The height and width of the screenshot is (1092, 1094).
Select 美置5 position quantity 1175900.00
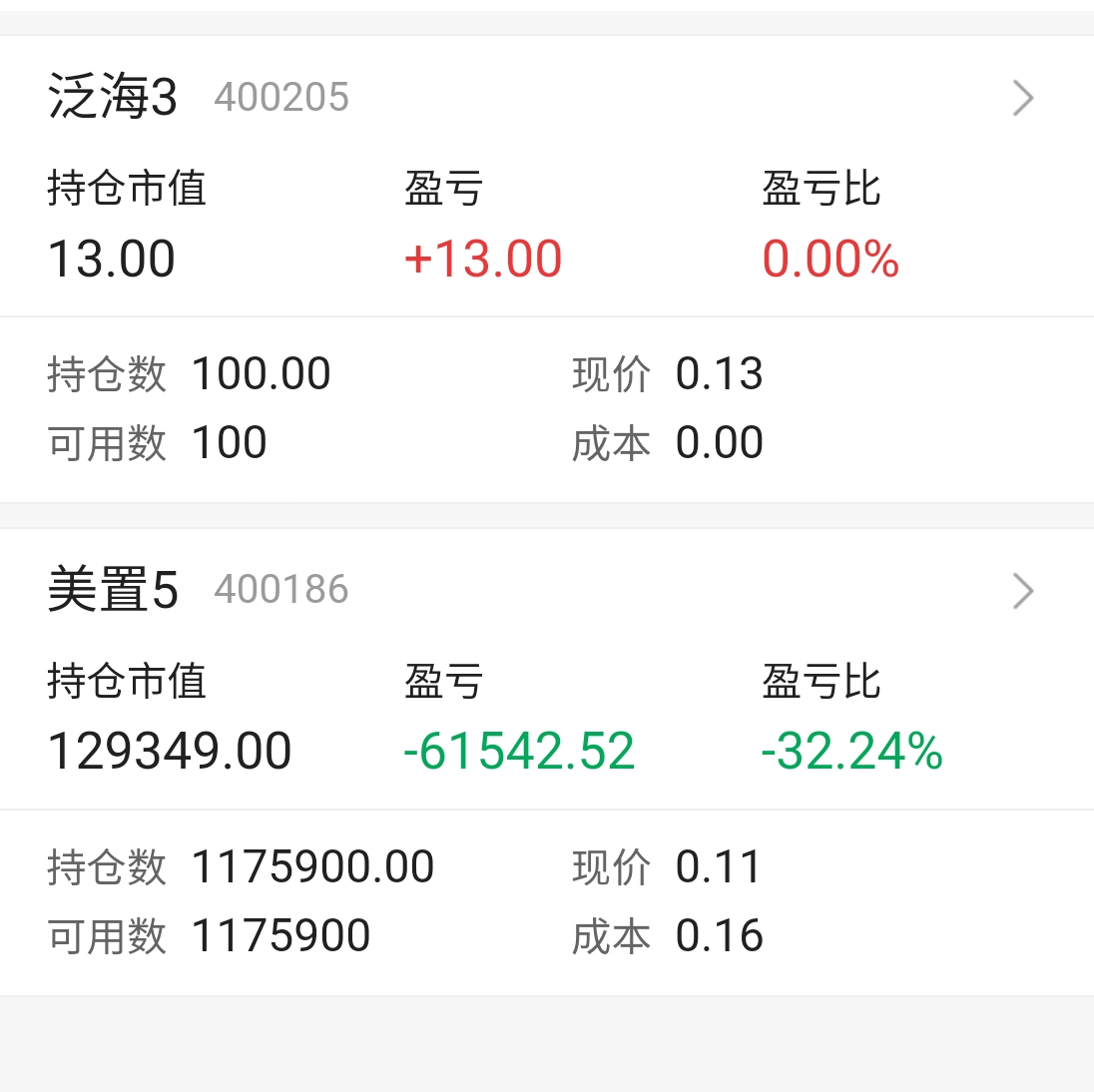click(312, 866)
